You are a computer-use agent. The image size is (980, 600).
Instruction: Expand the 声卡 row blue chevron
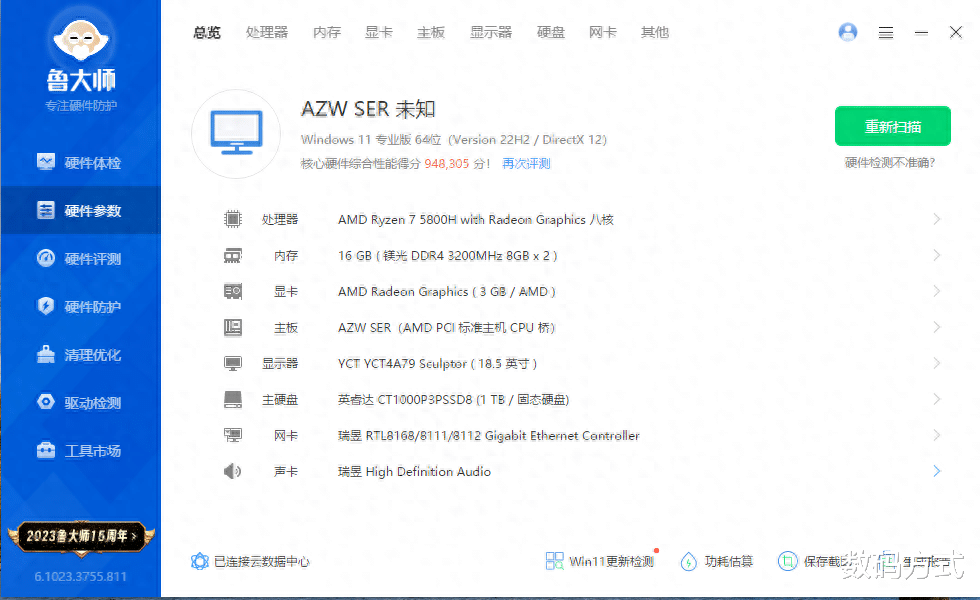pyautogui.click(x=936, y=471)
